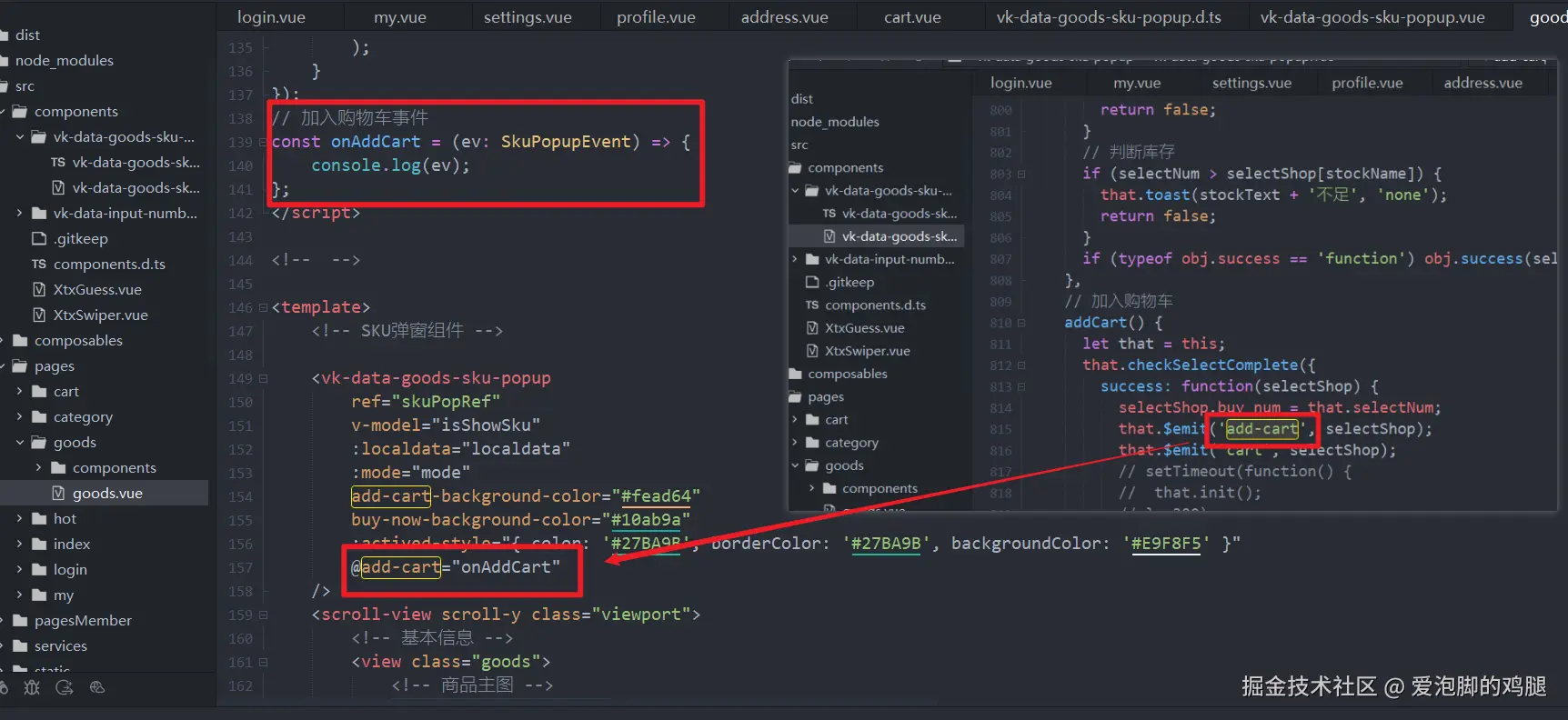Click the circular arrow sync icon below the project tree
1568x720 pixels.
pyautogui.click(x=64, y=687)
